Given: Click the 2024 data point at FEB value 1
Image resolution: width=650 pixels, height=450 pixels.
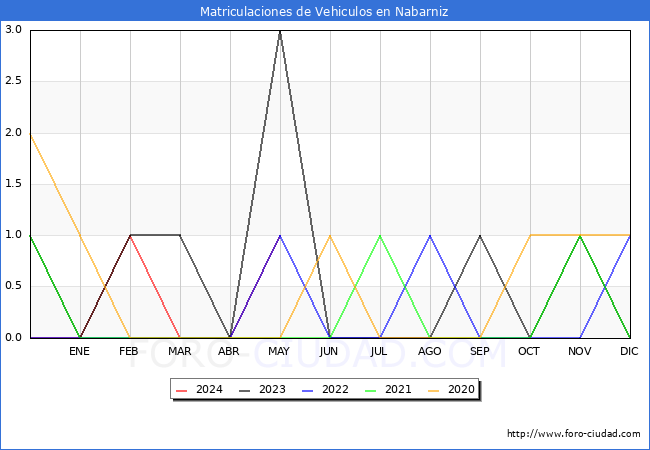Looking at the screenshot, I should pos(130,235).
